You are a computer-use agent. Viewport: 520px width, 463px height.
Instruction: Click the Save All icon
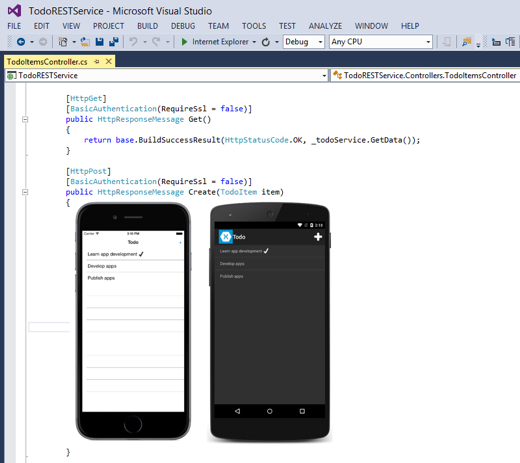114,42
